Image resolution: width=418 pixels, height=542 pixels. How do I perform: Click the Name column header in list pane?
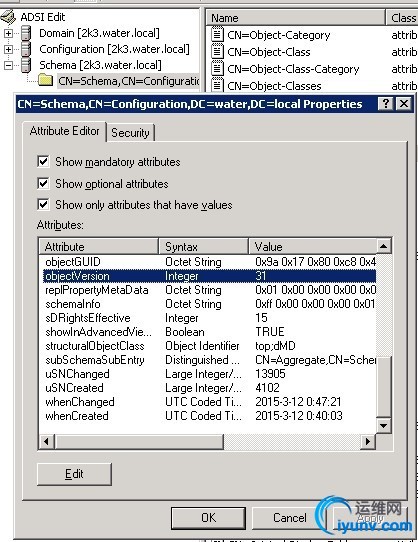[296, 18]
